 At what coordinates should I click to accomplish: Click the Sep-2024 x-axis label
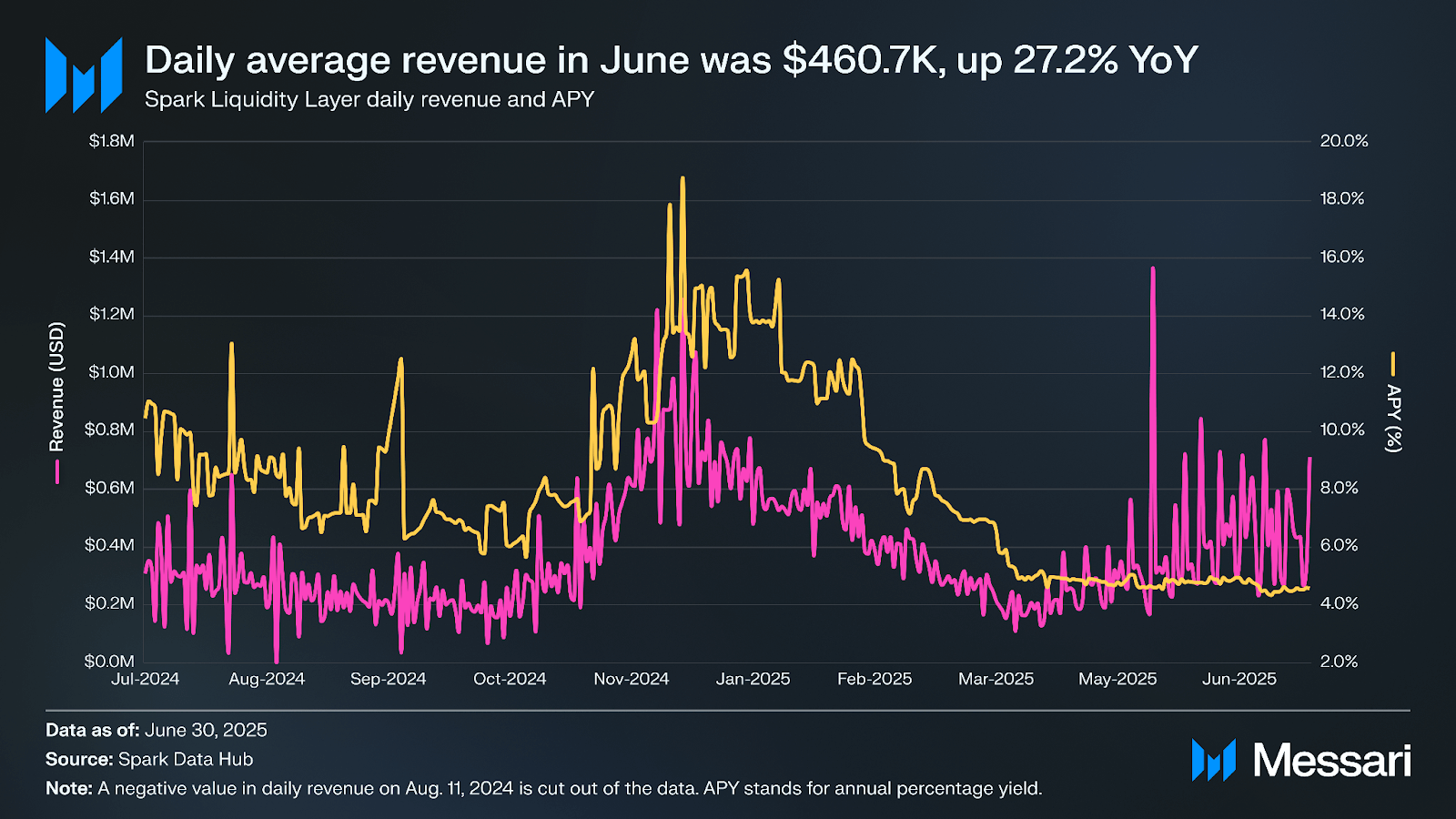[x=389, y=679]
